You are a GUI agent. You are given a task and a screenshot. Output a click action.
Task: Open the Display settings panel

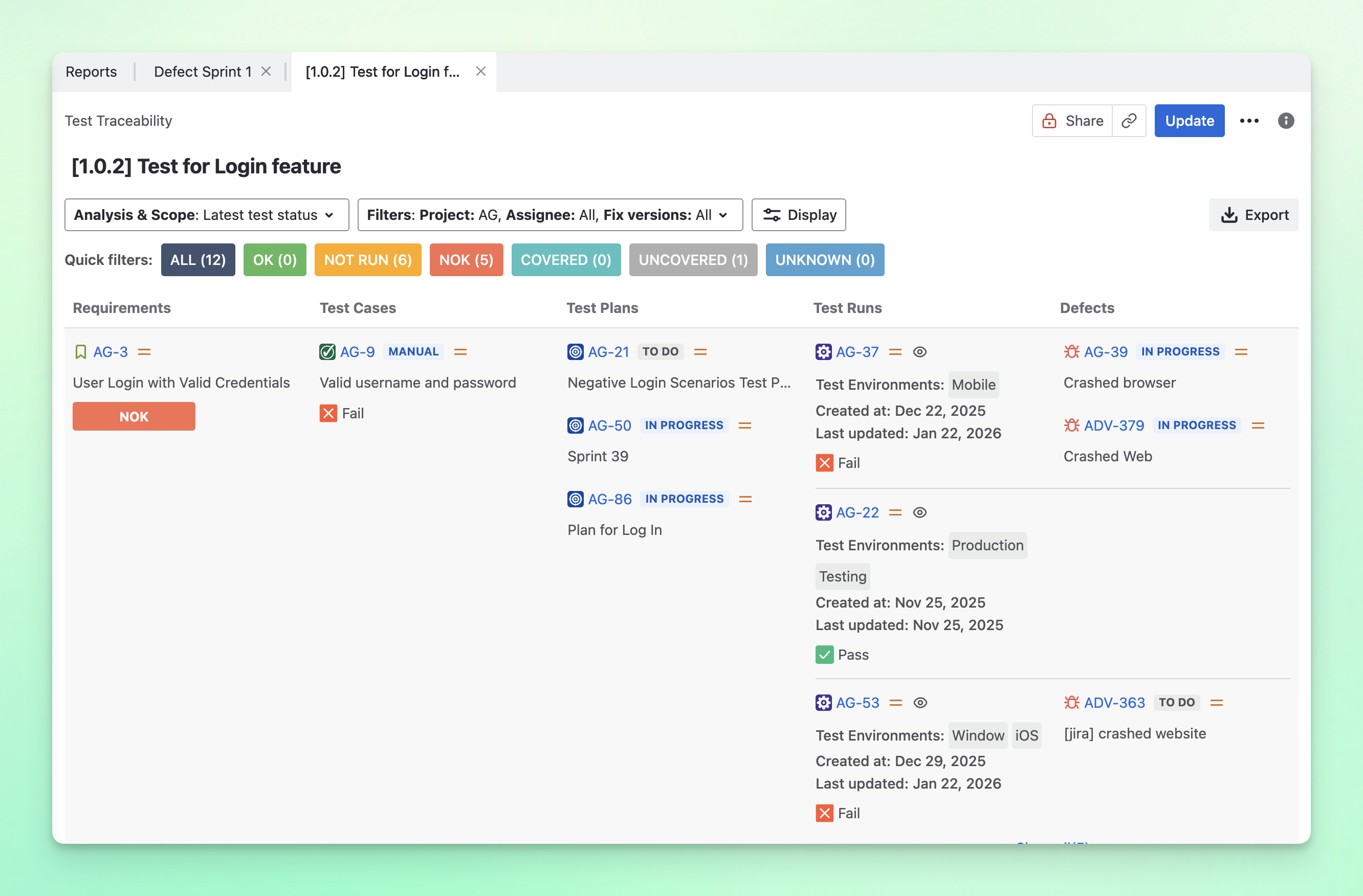tap(798, 215)
